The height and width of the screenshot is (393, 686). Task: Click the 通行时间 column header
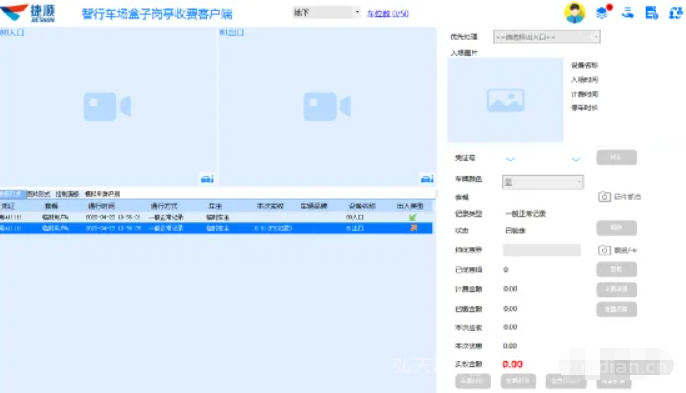click(101, 206)
